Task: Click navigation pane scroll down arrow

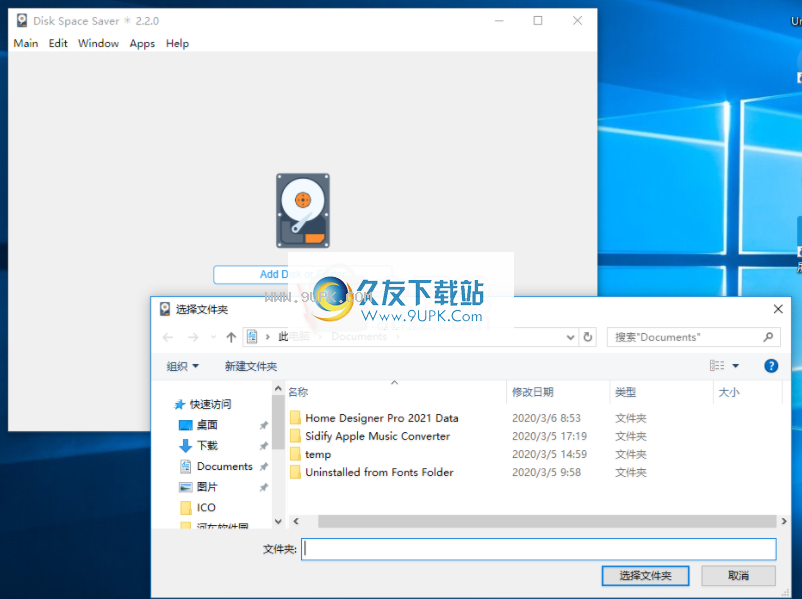Action: coord(278,522)
